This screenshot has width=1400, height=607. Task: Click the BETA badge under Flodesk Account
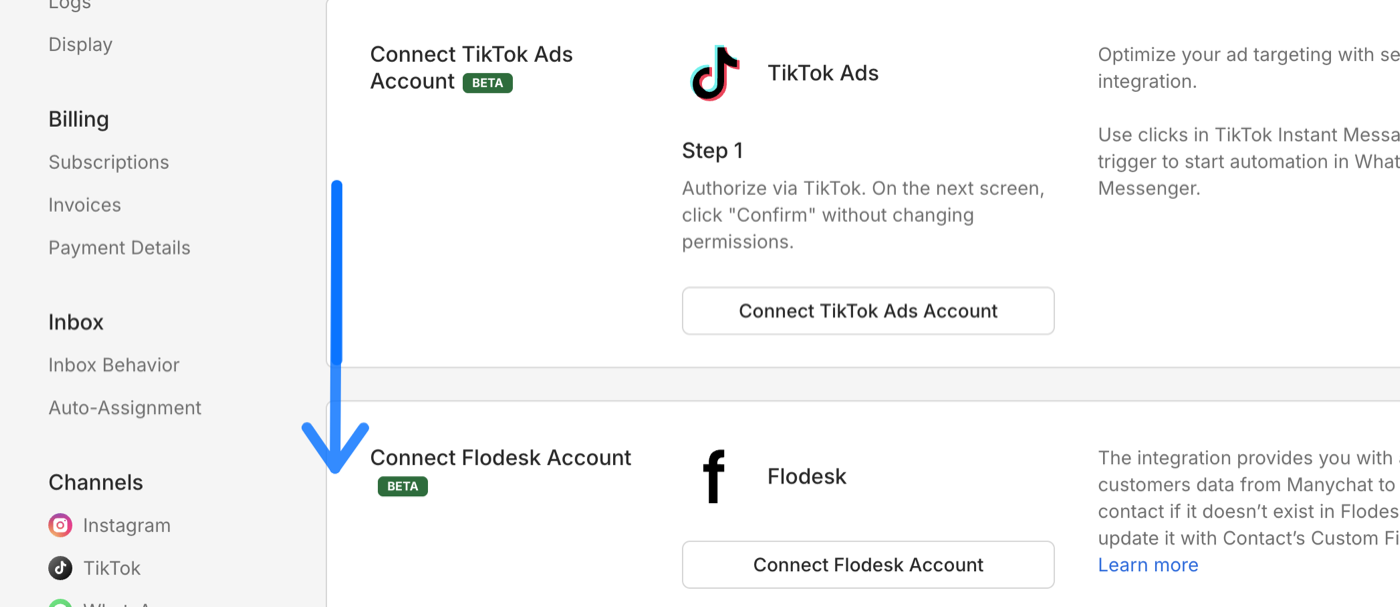(403, 486)
